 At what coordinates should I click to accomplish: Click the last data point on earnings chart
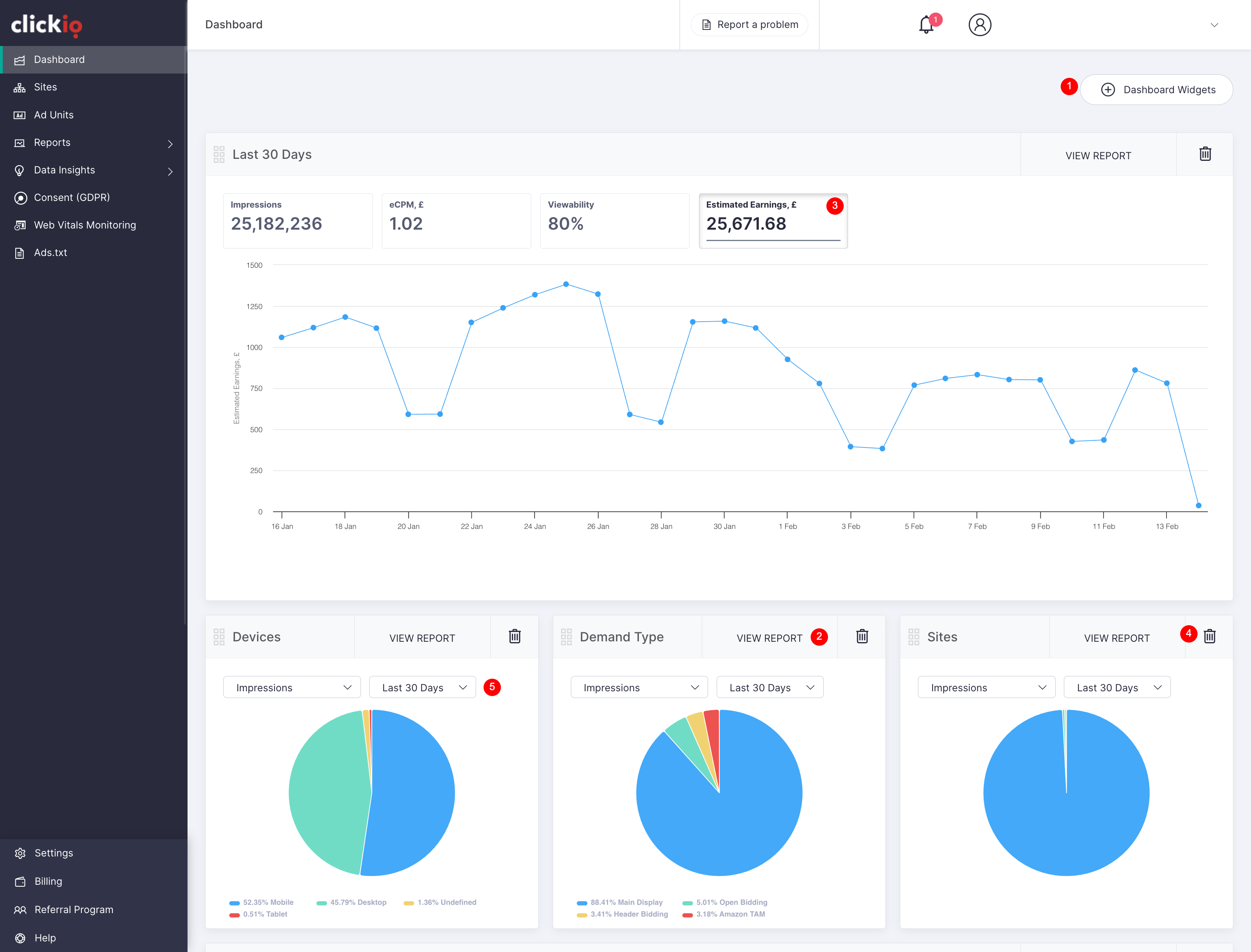[1198, 505]
